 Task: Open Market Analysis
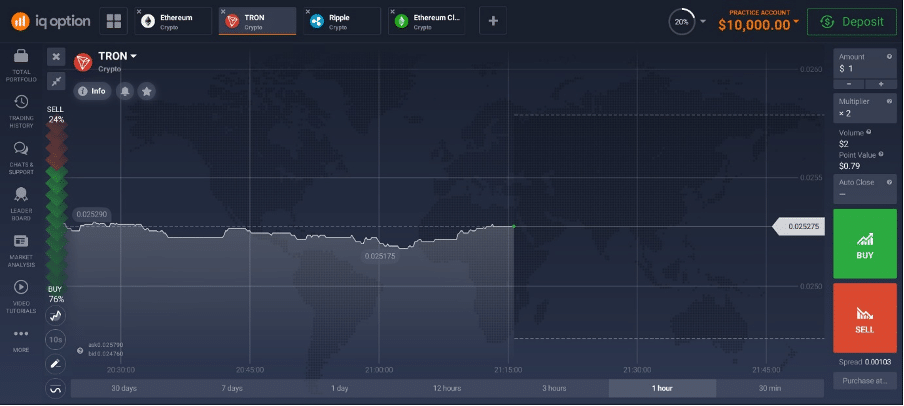[x=21, y=251]
